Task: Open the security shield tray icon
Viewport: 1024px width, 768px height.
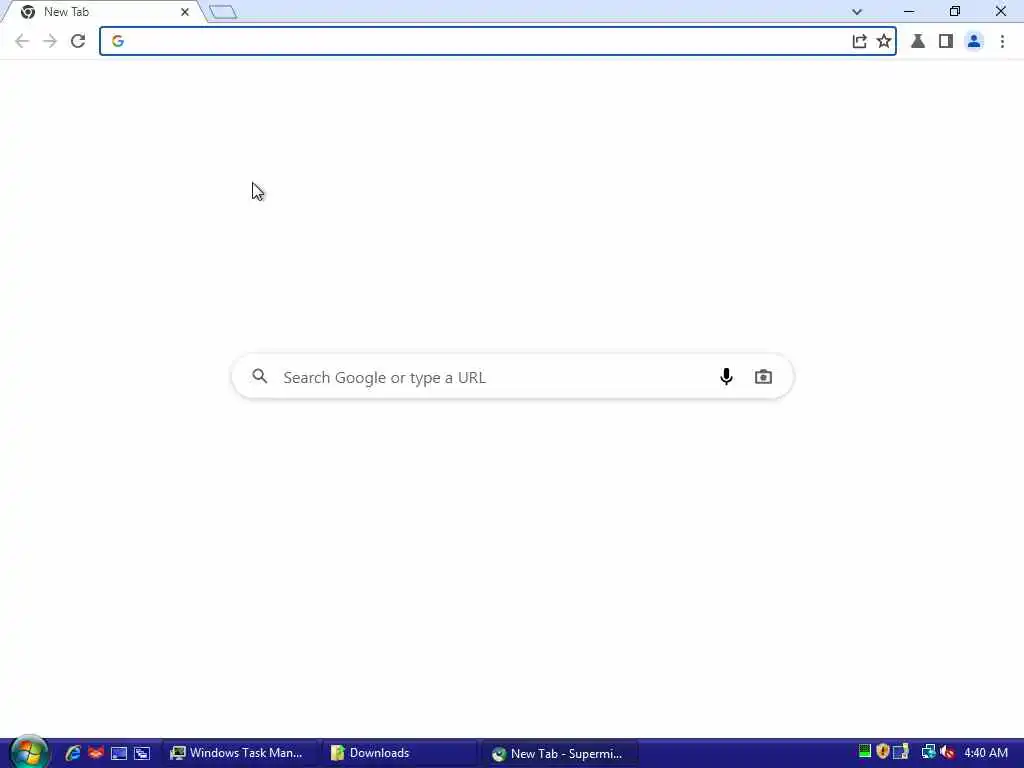Action: (883, 752)
